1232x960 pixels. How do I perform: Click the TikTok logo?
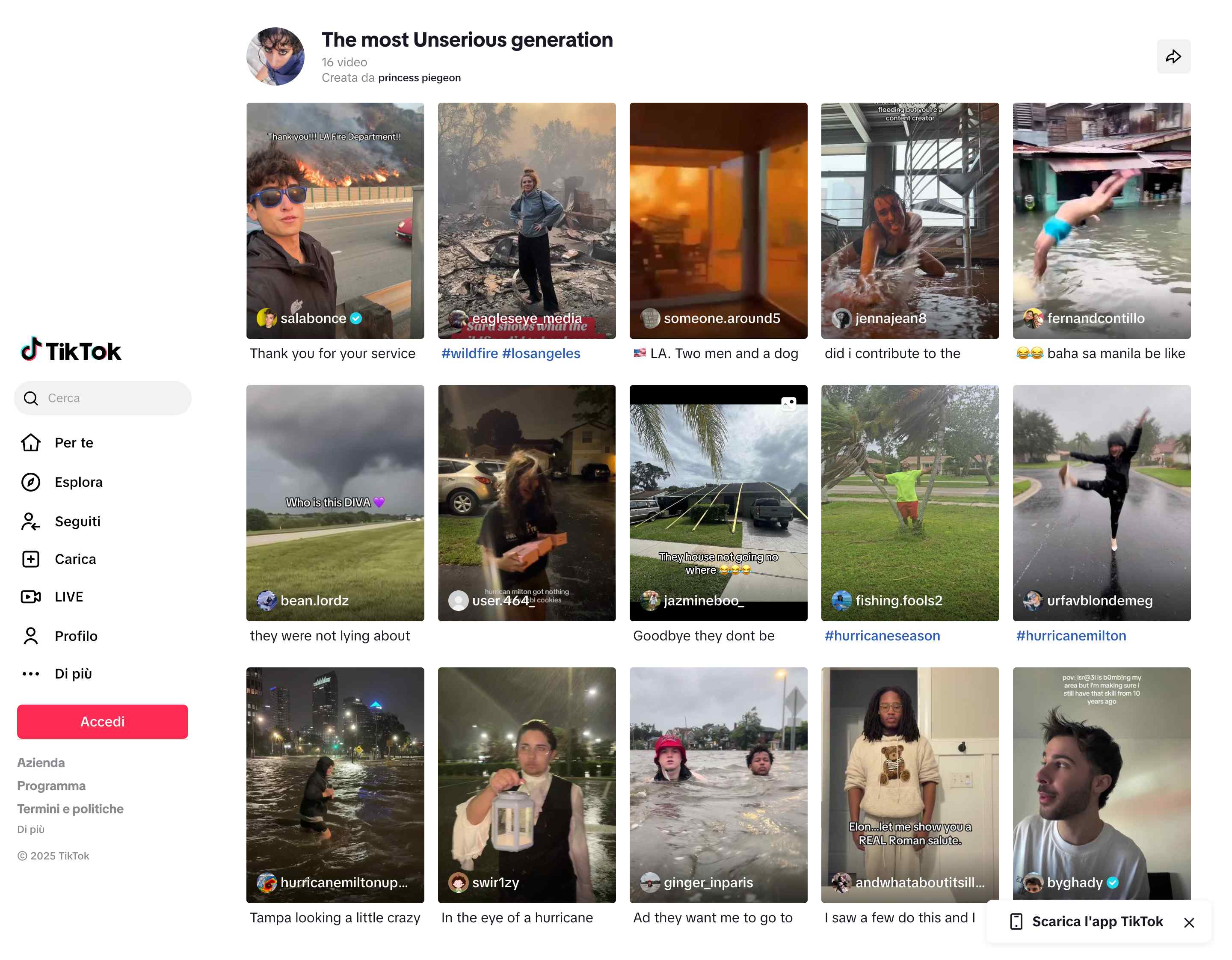click(x=71, y=350)
